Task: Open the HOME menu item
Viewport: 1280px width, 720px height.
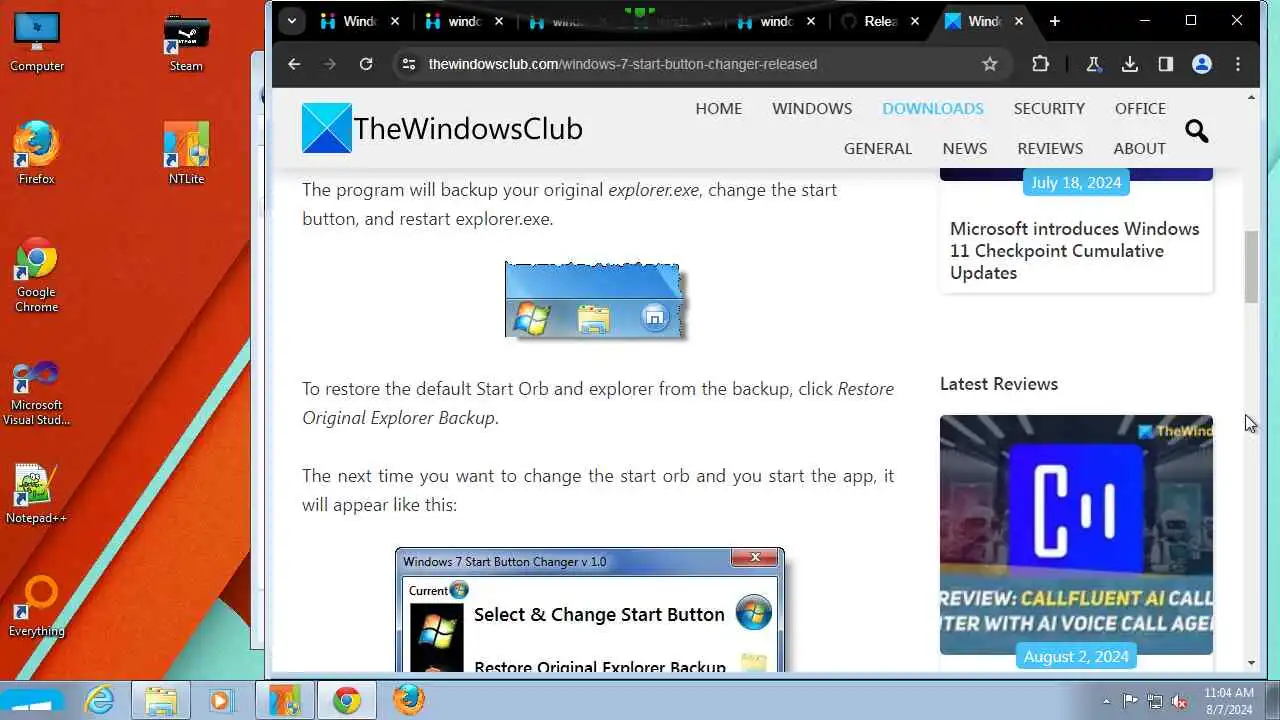Action: coord(718,108)
